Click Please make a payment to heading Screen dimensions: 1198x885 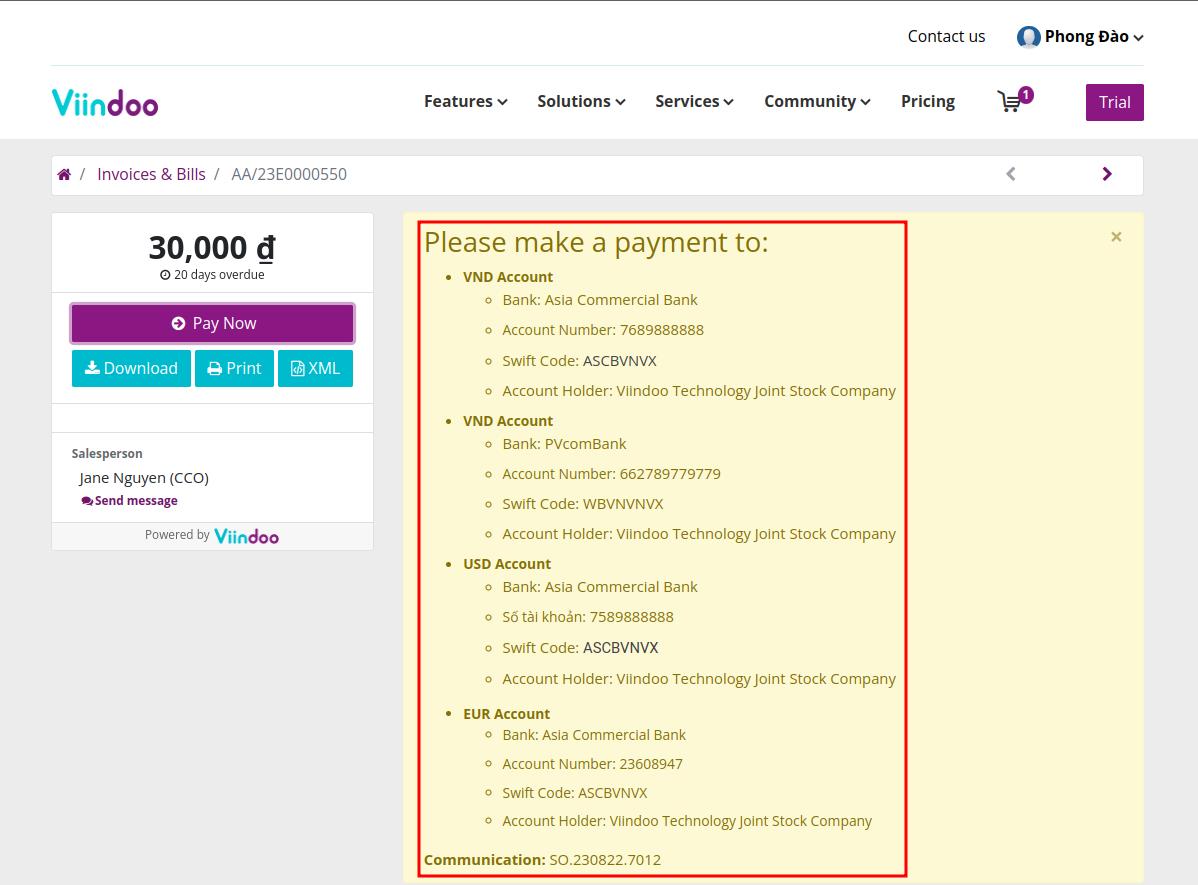pyautogui.click(x=596, y=242)
